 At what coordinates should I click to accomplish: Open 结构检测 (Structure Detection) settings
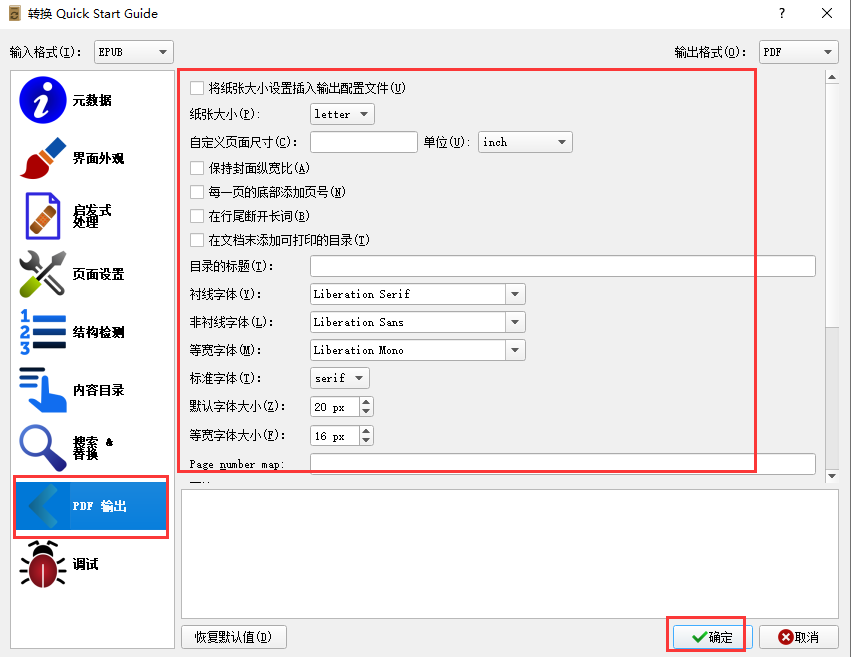(x=90, y=332)
